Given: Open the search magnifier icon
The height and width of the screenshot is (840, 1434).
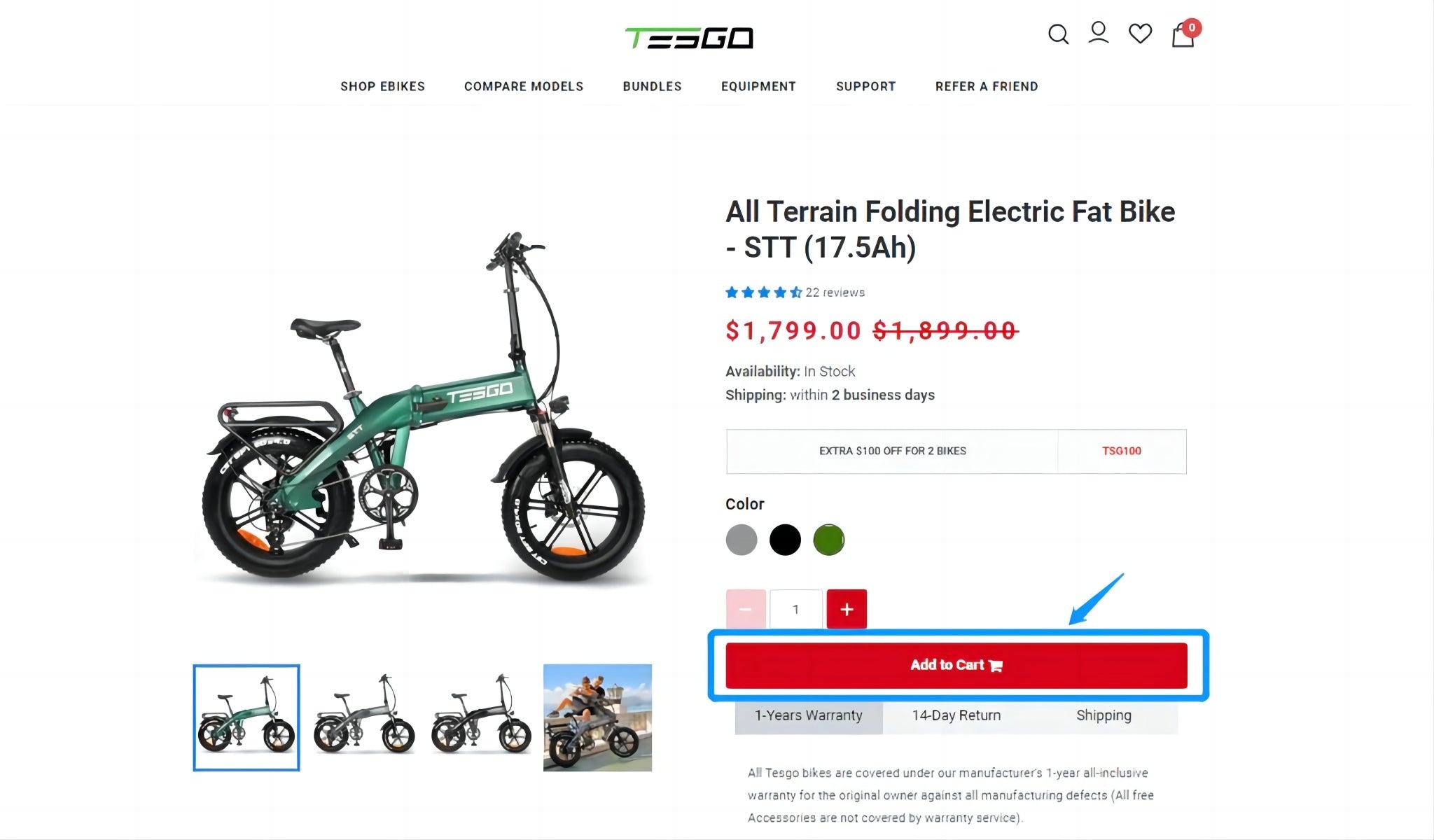Looking at the screenshot, I should click(x=1058, y=34).
